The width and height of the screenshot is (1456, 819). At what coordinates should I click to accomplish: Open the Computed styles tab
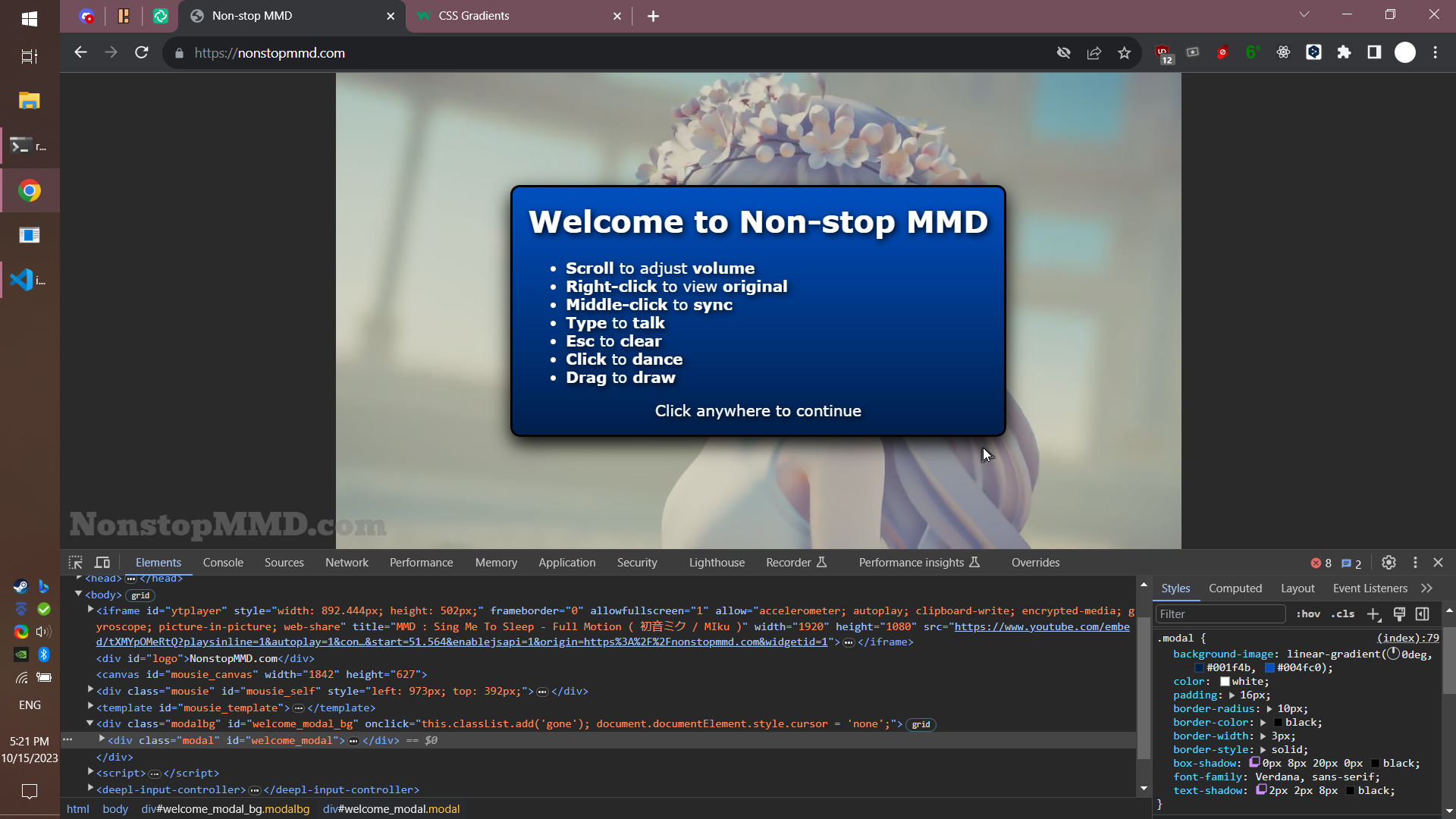click(x=1235, y=588)
